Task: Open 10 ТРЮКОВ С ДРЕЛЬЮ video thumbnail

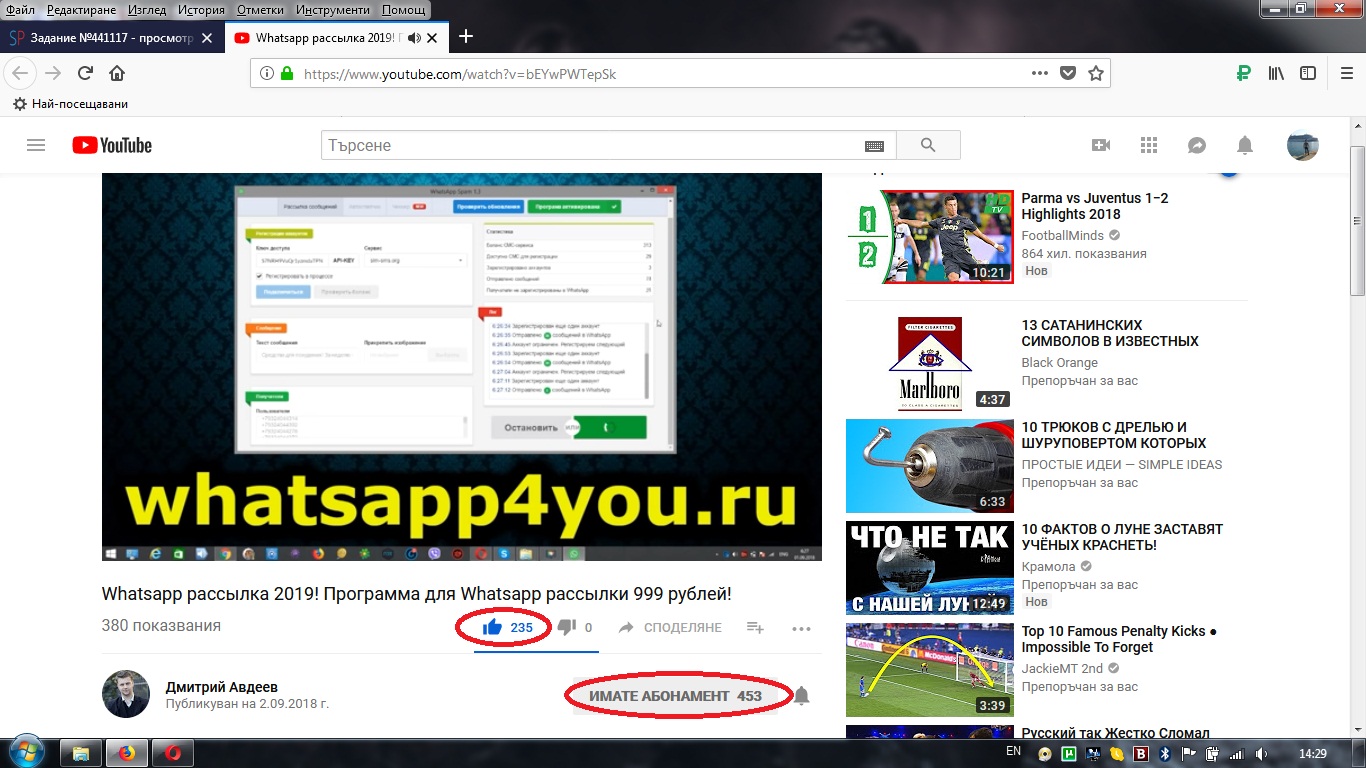Action: [x=930, y=465]
